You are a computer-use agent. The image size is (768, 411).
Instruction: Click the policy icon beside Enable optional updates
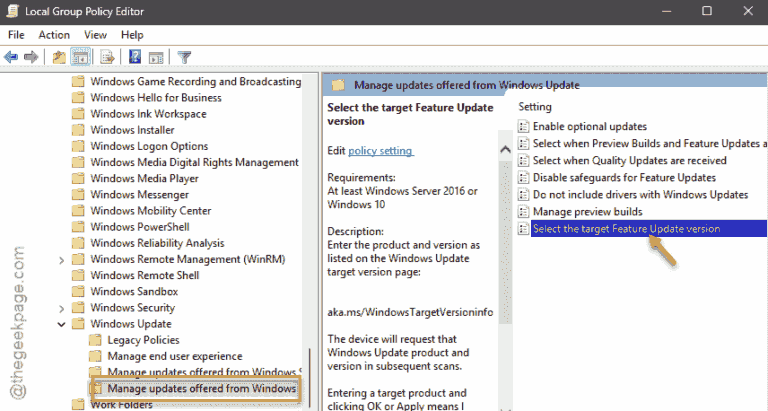coord(524,126)
